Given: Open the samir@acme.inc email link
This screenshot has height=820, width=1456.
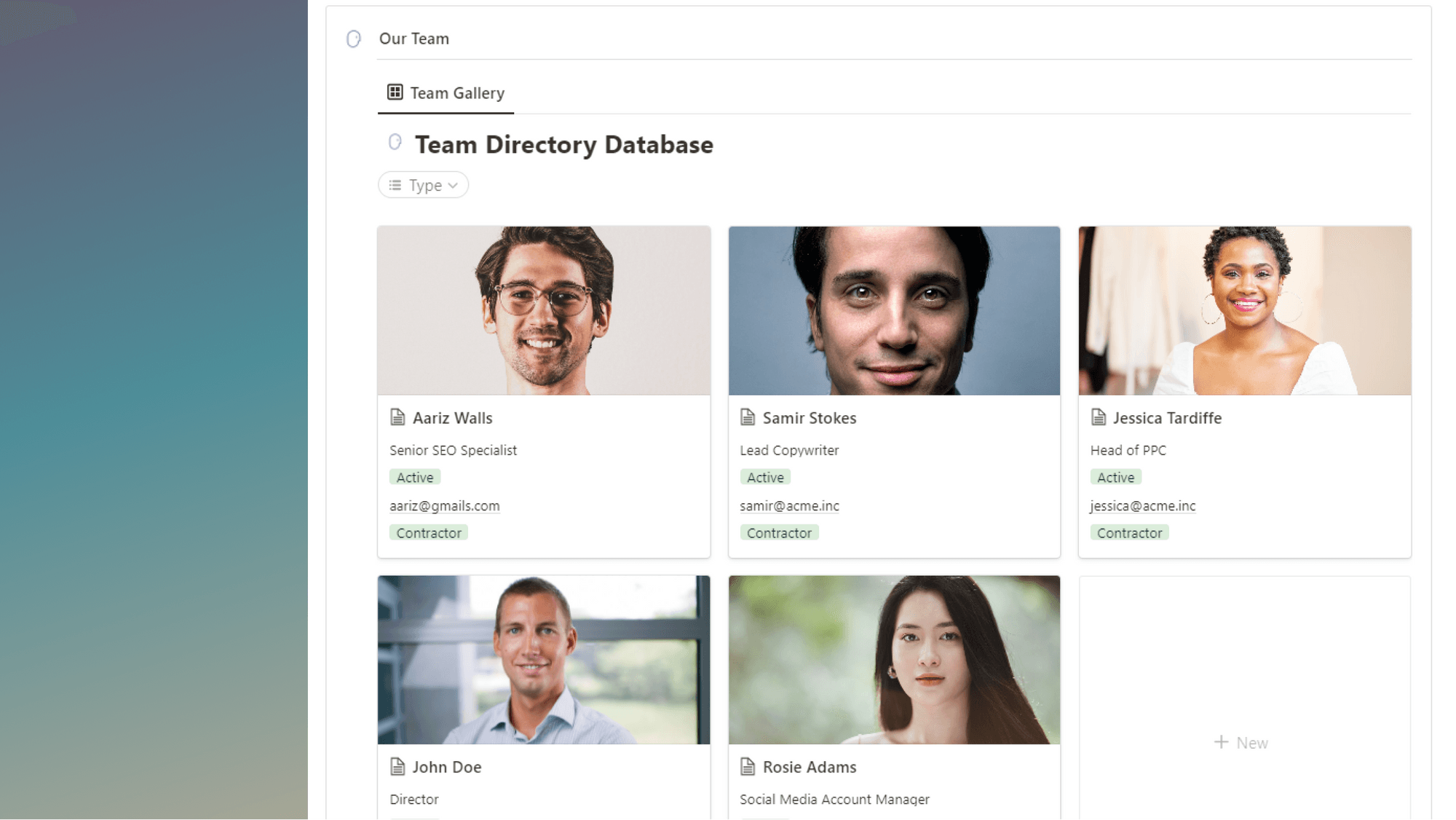Looking at the screenshot, I should [789, 505].
